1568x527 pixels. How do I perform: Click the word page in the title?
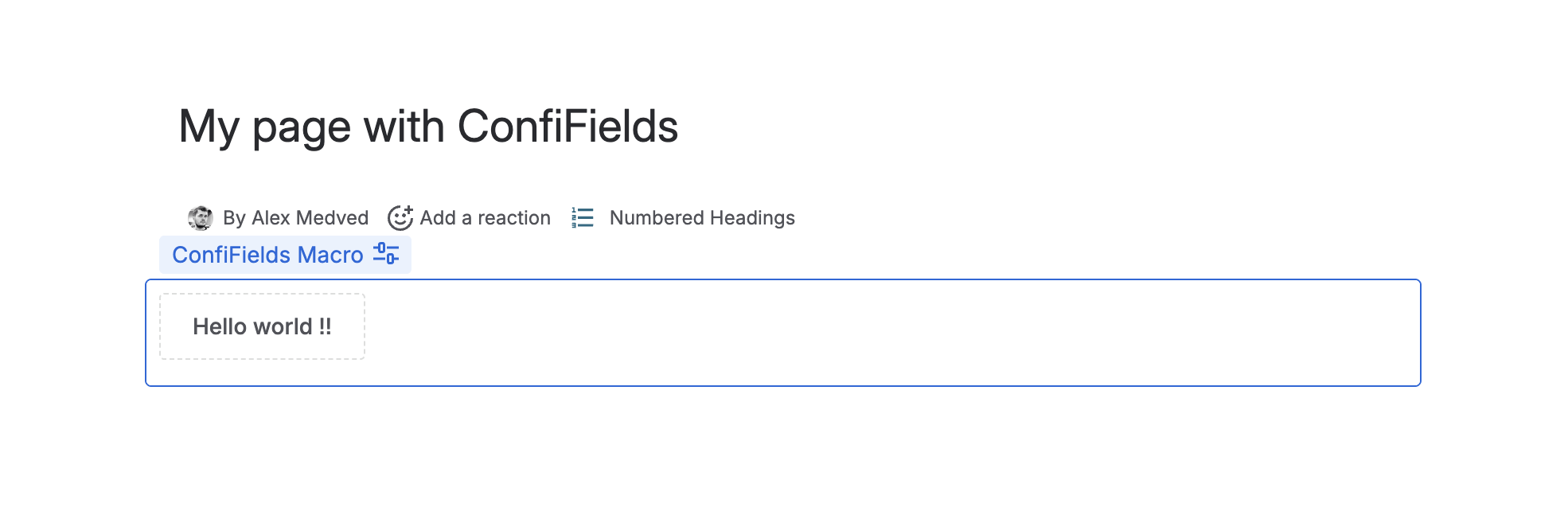pyautogui.click(x=302, y=127)
